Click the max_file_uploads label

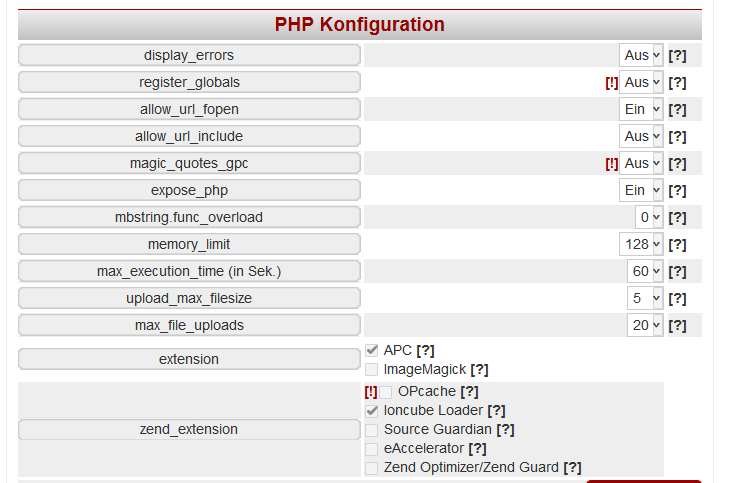(189, 326)
